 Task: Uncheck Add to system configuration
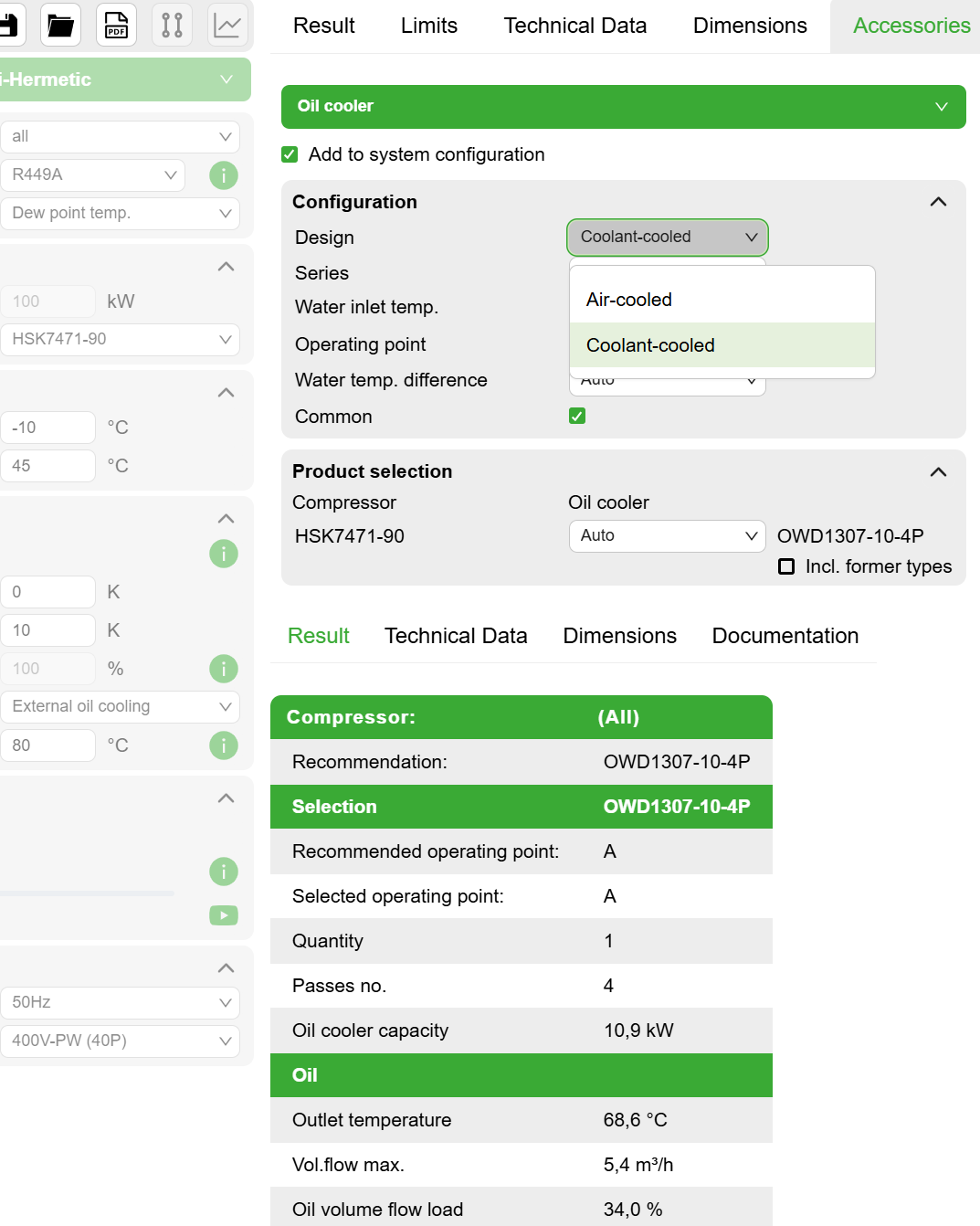[x=290, y=154]
